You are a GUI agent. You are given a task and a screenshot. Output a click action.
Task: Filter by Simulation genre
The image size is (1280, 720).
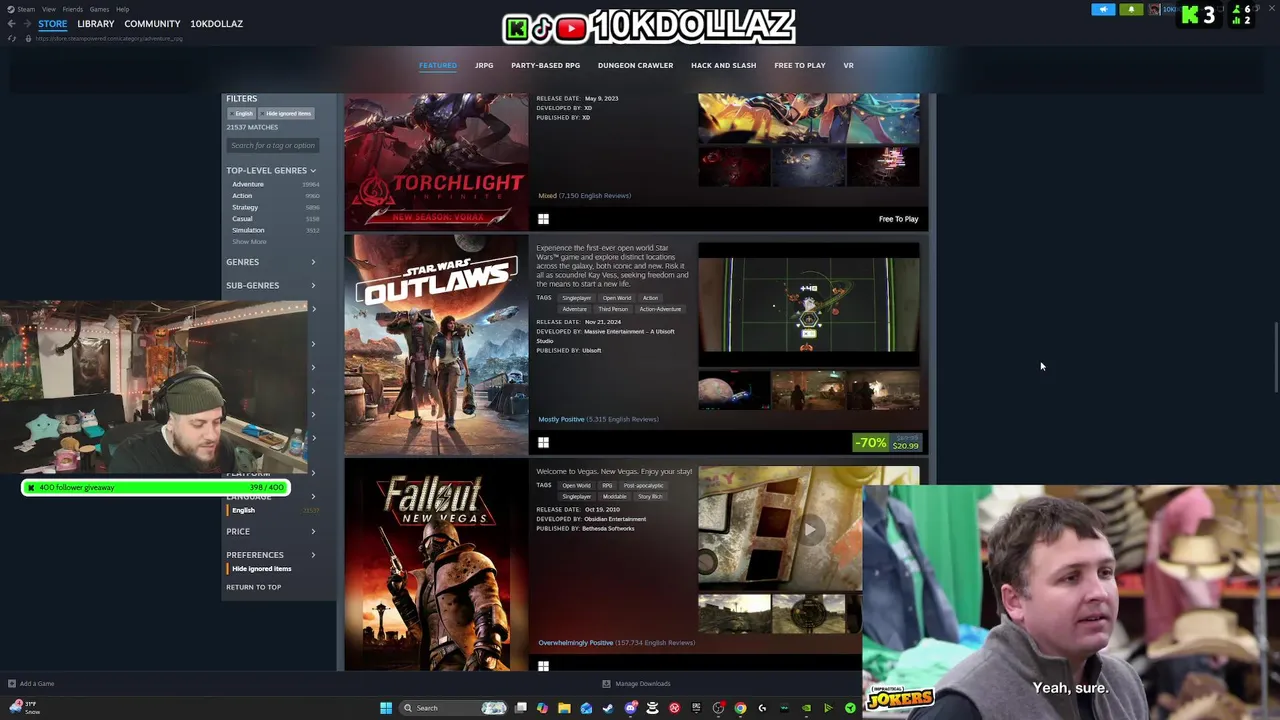pyautogui.click(x=248, y=230)
